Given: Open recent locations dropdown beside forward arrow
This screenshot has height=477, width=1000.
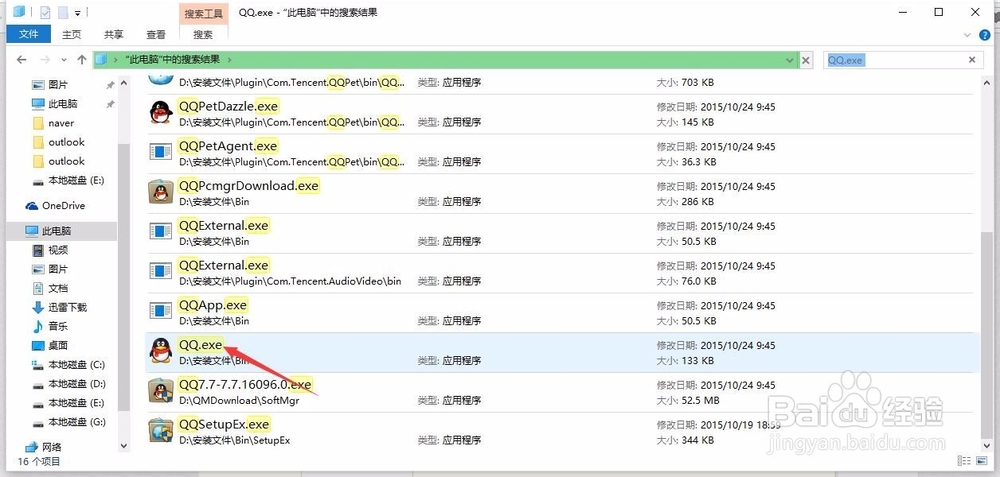Looking at the screenshot, I should (64, 60).
